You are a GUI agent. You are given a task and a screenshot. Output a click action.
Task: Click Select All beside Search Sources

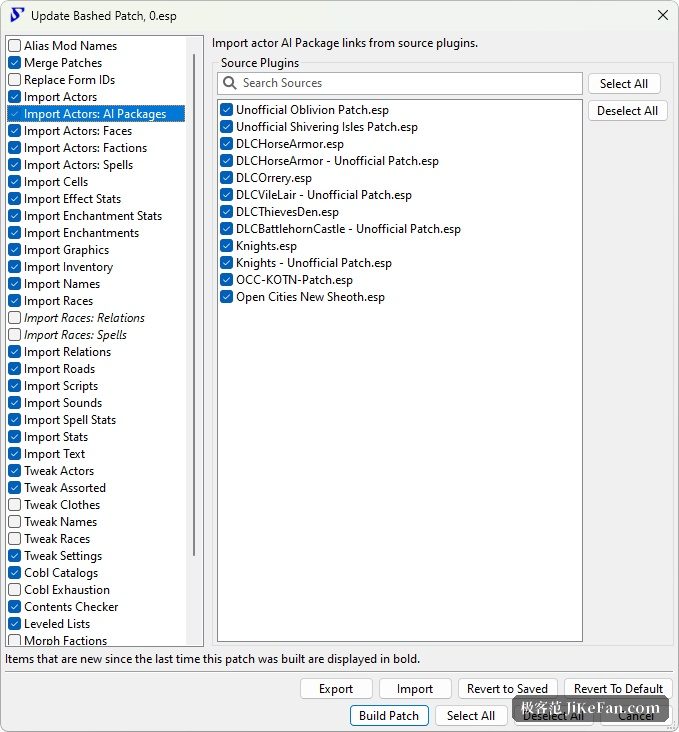(624, 84)
